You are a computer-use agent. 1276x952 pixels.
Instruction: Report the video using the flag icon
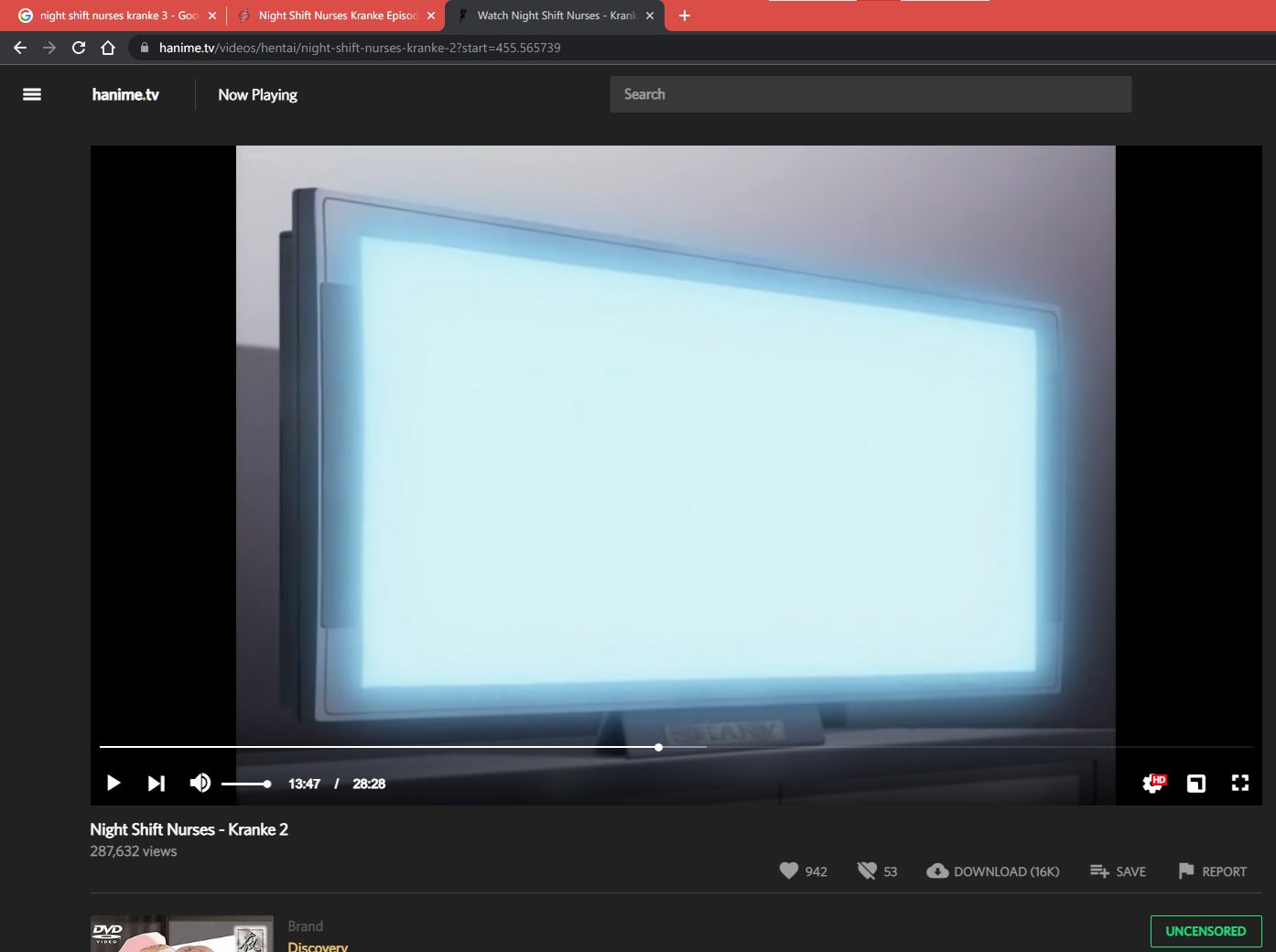point(1212,871)
